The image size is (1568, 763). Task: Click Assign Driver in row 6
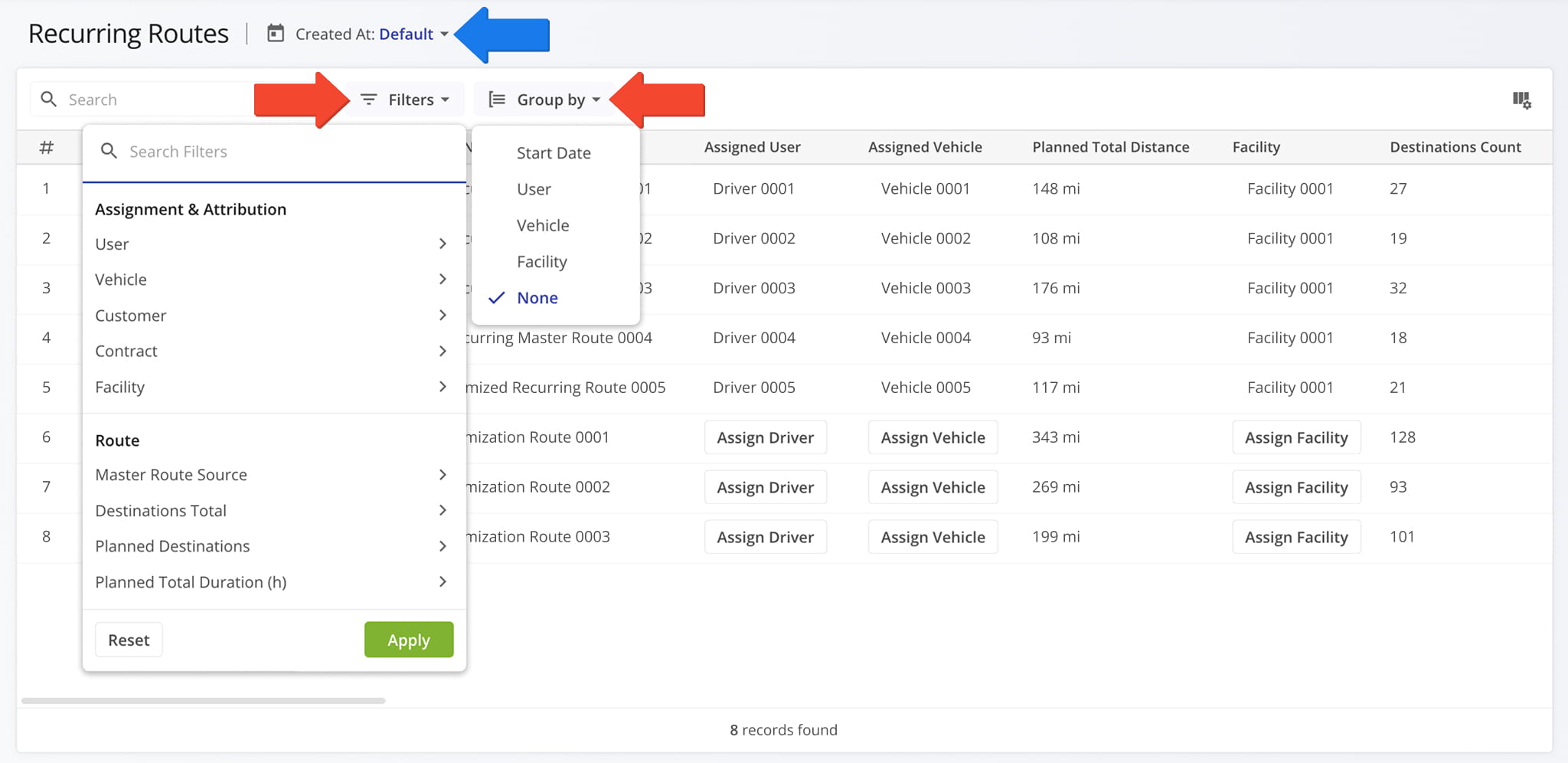(x=765, y=437)
